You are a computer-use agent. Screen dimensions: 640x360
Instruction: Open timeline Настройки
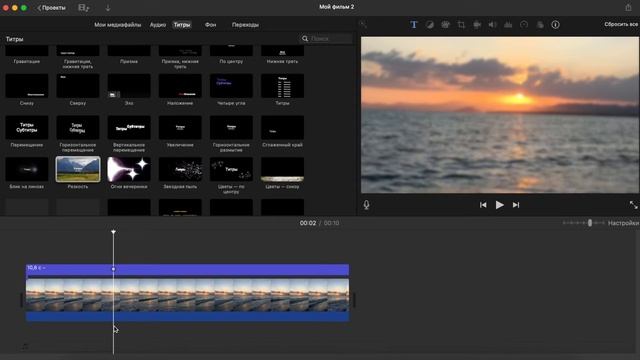[623, 223]
